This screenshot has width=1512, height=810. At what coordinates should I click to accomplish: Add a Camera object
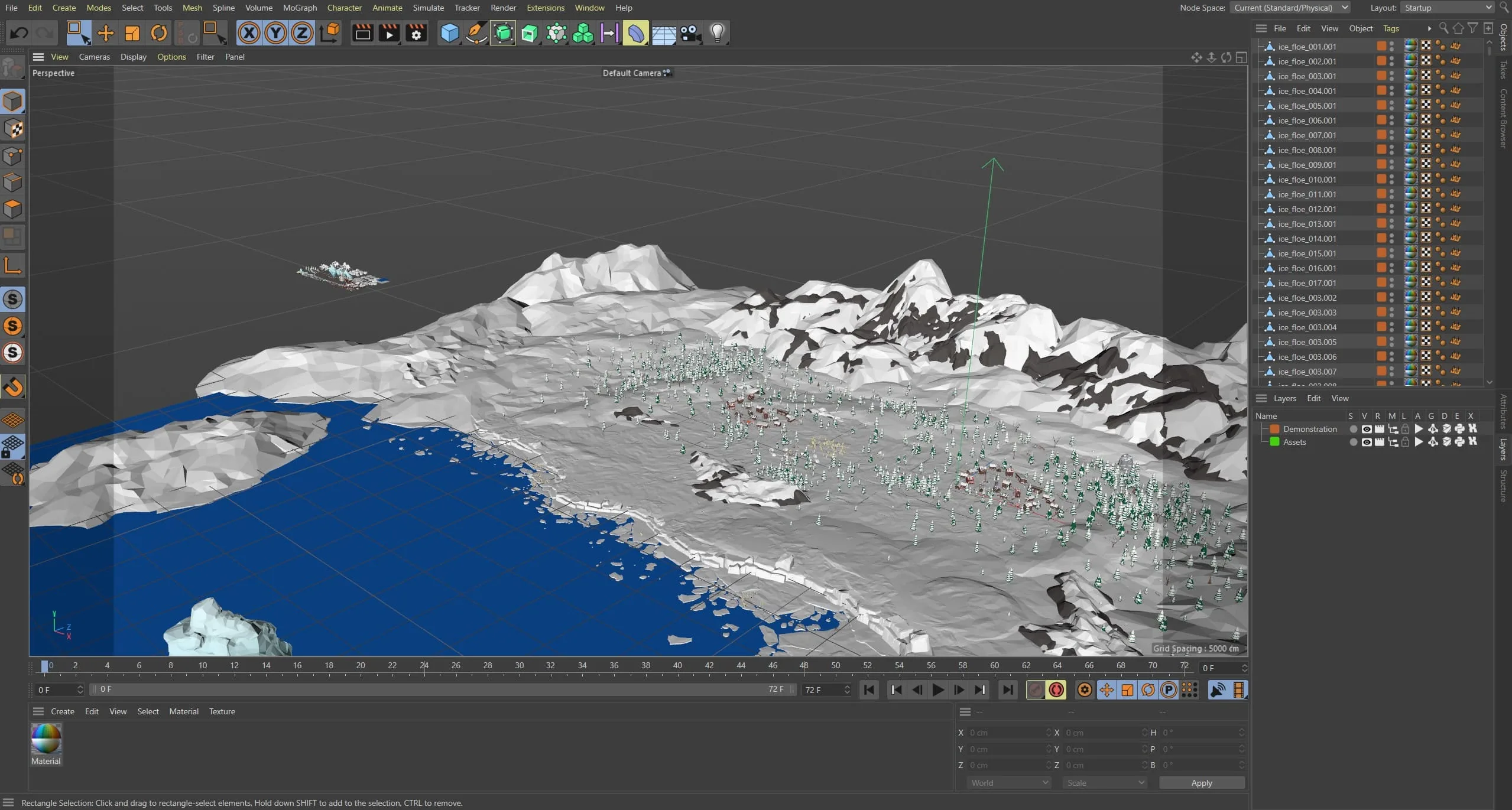690,33
